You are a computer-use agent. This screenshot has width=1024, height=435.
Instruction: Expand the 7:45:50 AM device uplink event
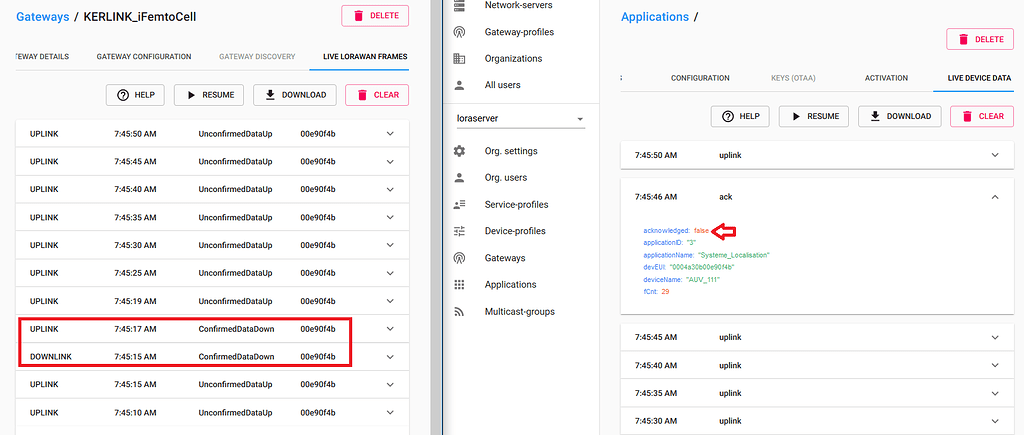(995, 155)
